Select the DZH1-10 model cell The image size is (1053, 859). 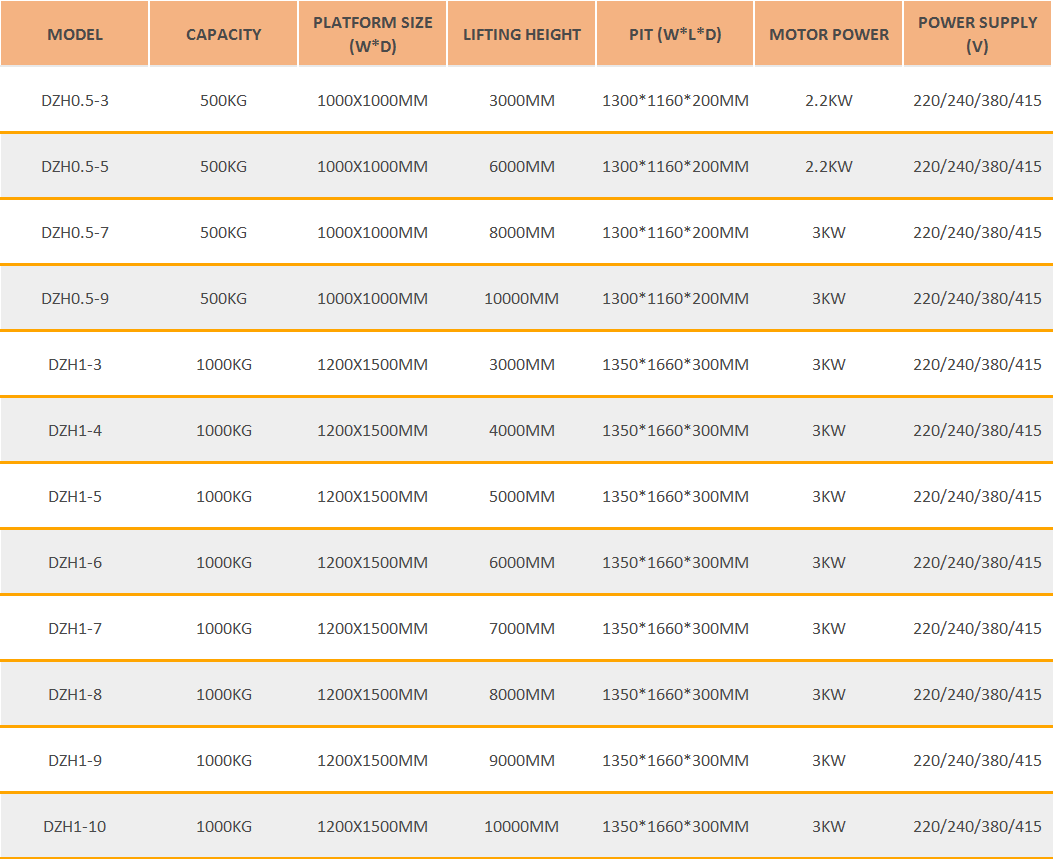[x=75, y=826]
